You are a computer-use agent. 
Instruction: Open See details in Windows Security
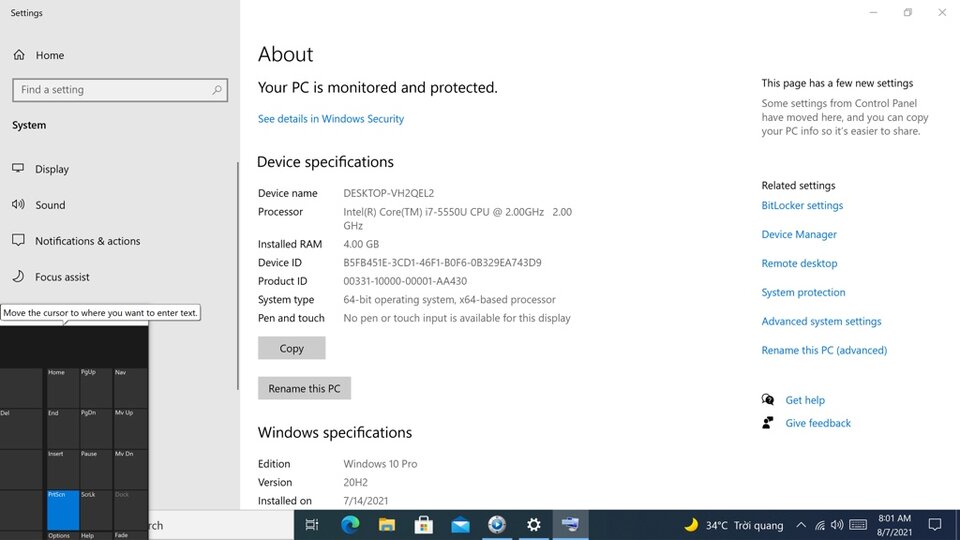pyautogui.click(x=331, y=119)
